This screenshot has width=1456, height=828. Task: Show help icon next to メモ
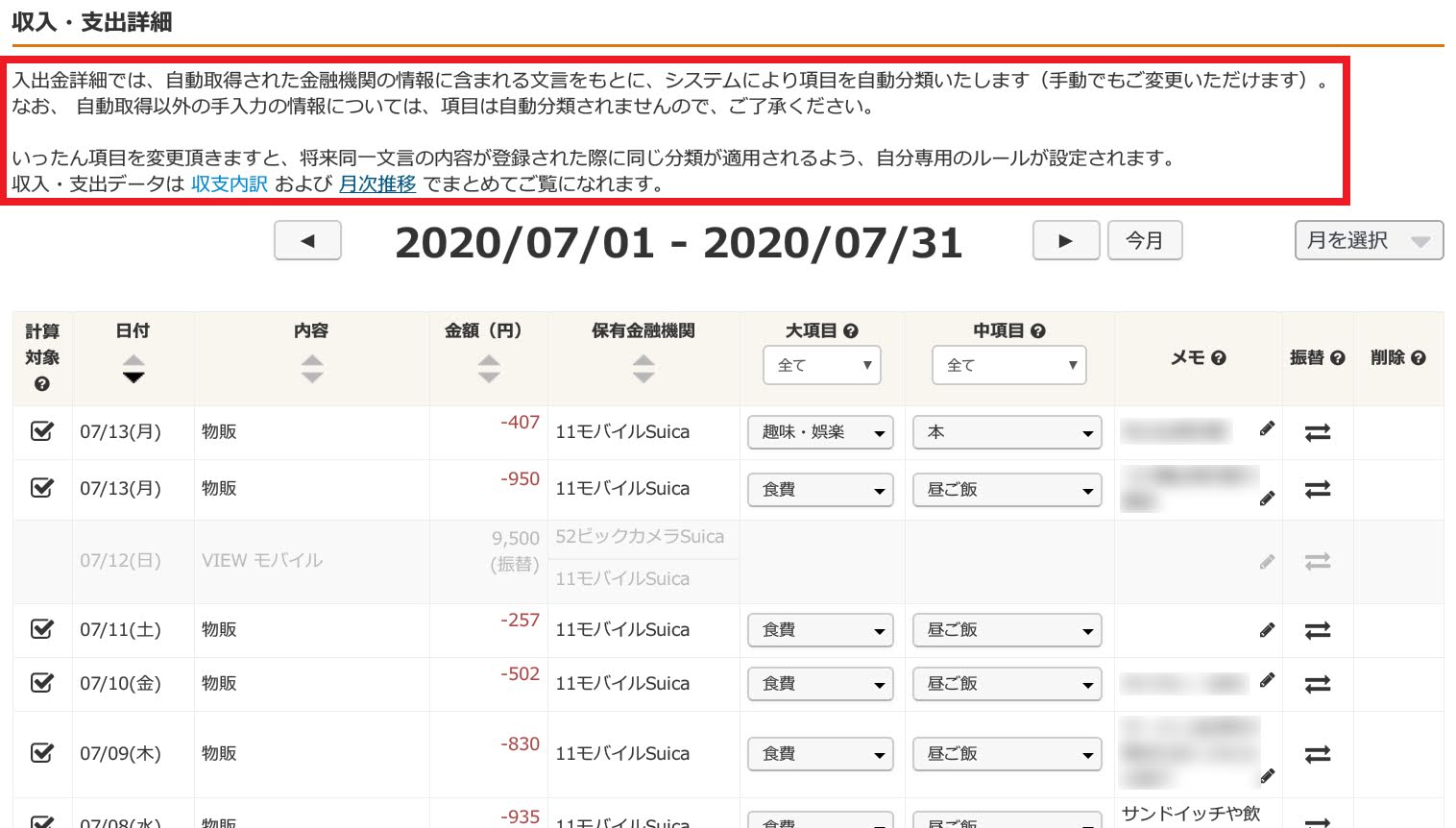[1219, 358]
